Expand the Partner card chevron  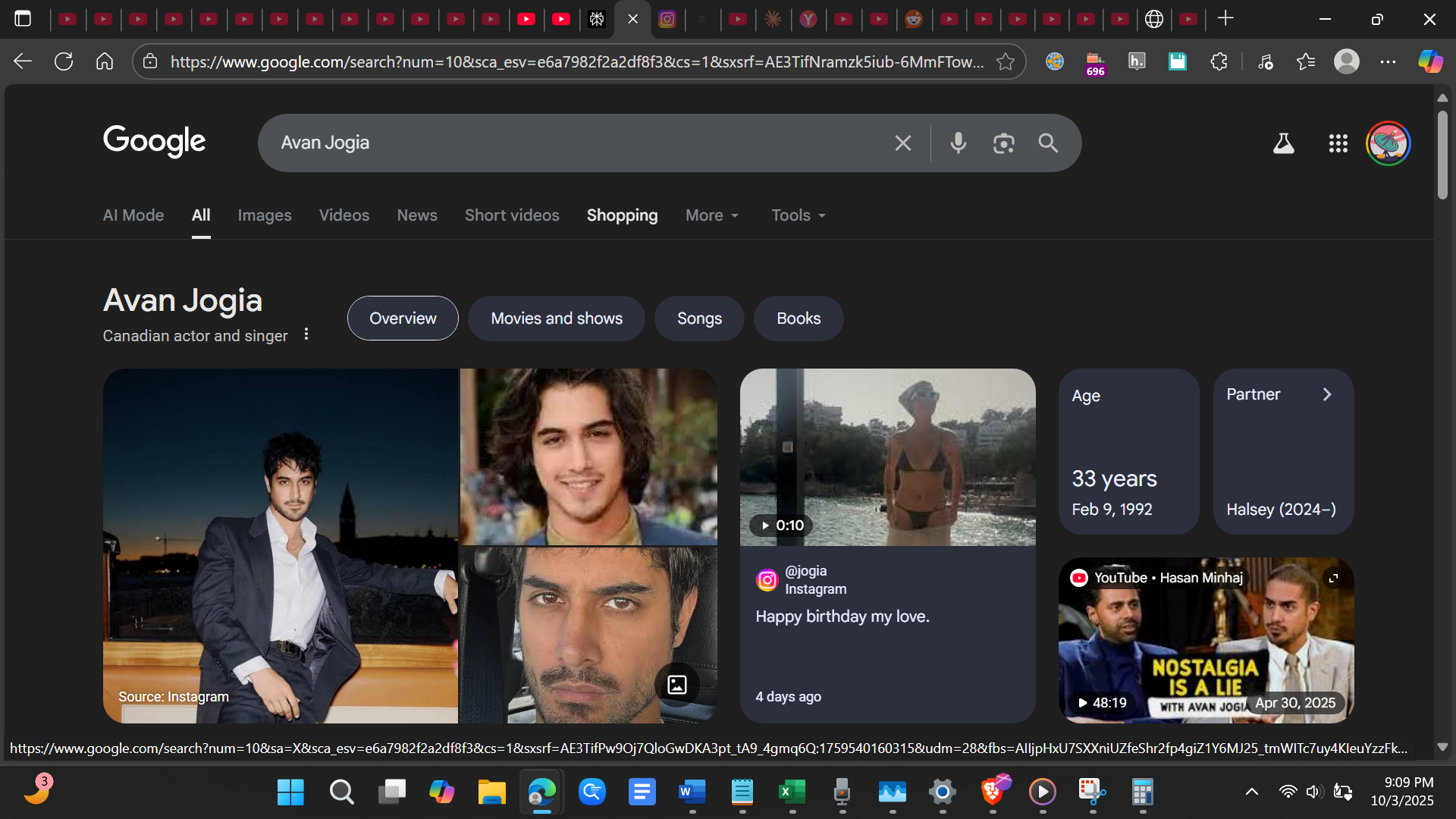coord(1327,394)
